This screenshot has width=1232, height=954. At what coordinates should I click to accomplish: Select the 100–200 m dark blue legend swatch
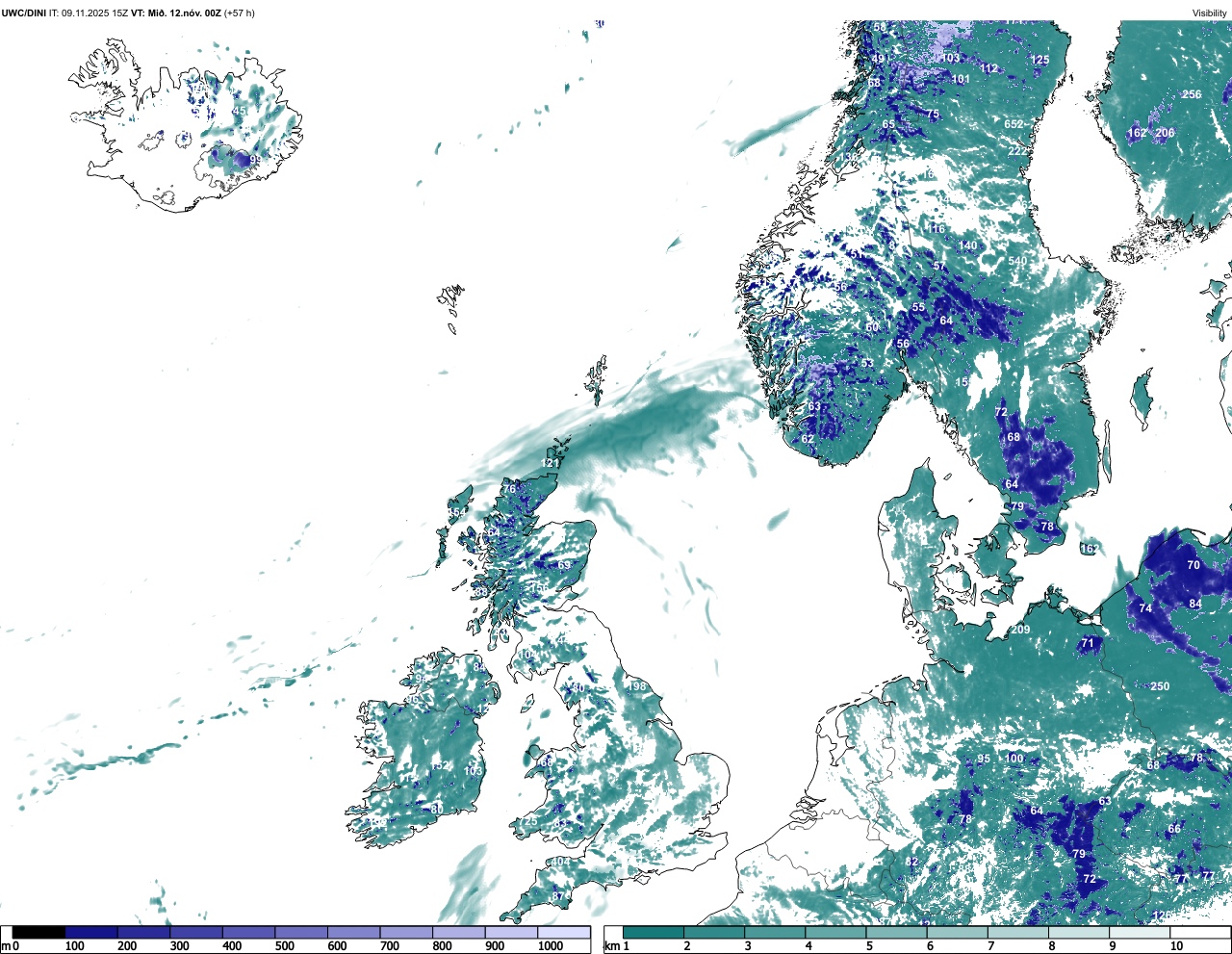click(x=91, y=933)
